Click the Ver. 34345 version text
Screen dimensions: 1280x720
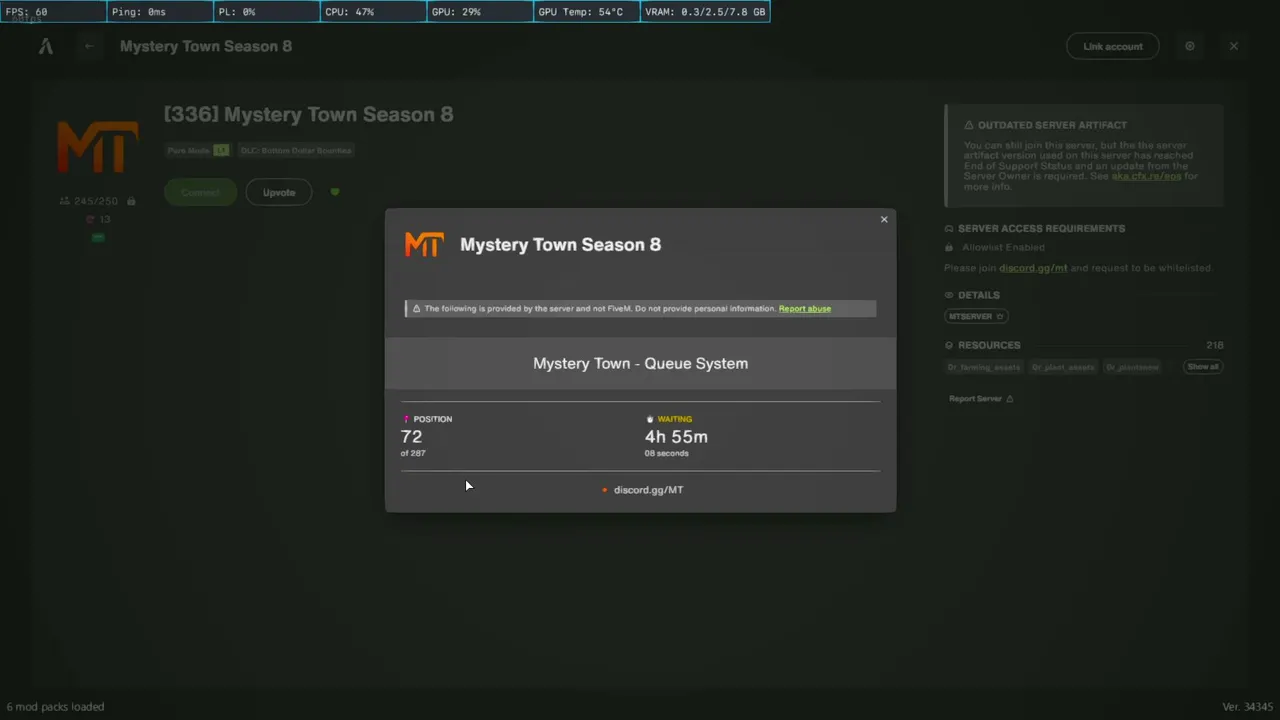click(1248, 707)
